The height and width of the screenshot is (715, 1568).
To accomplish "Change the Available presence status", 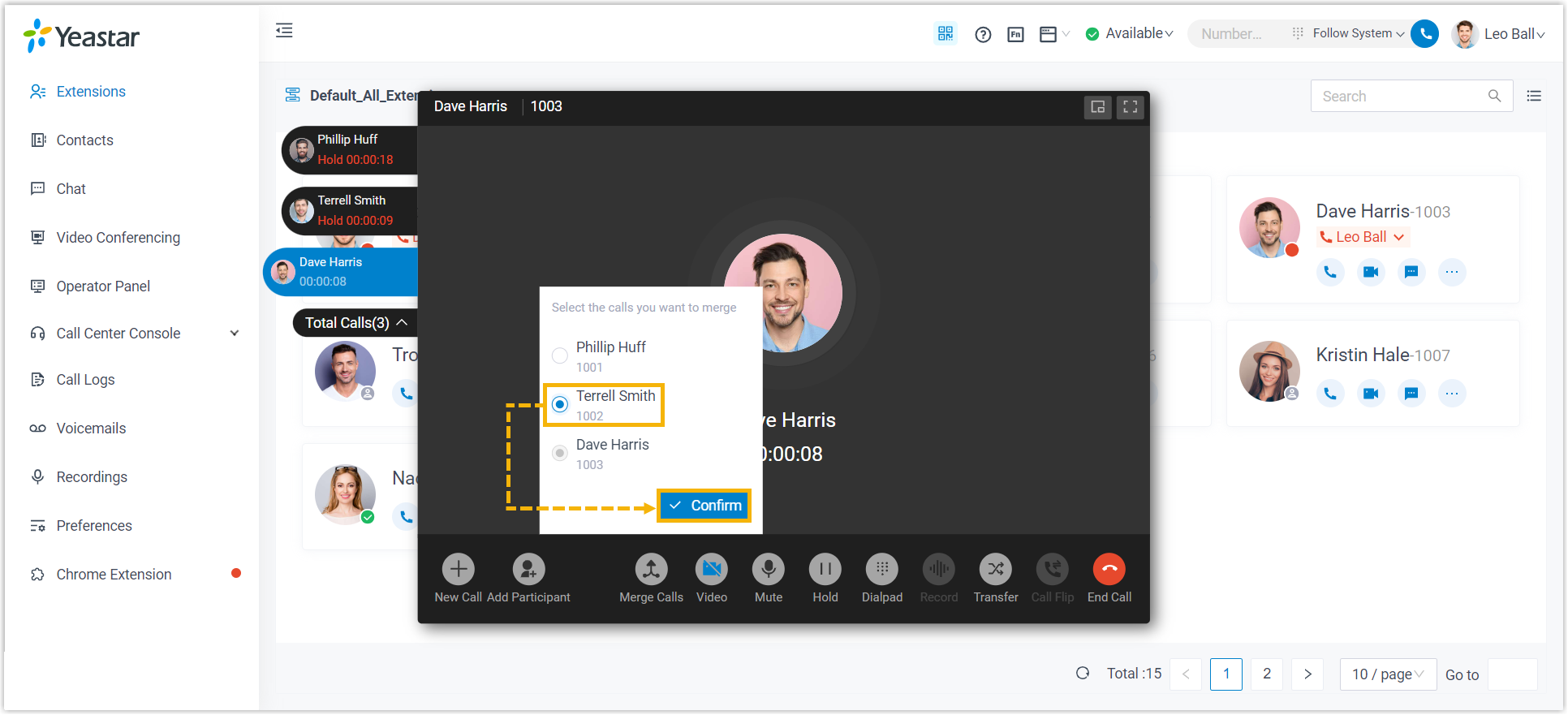I will 1130,33.
